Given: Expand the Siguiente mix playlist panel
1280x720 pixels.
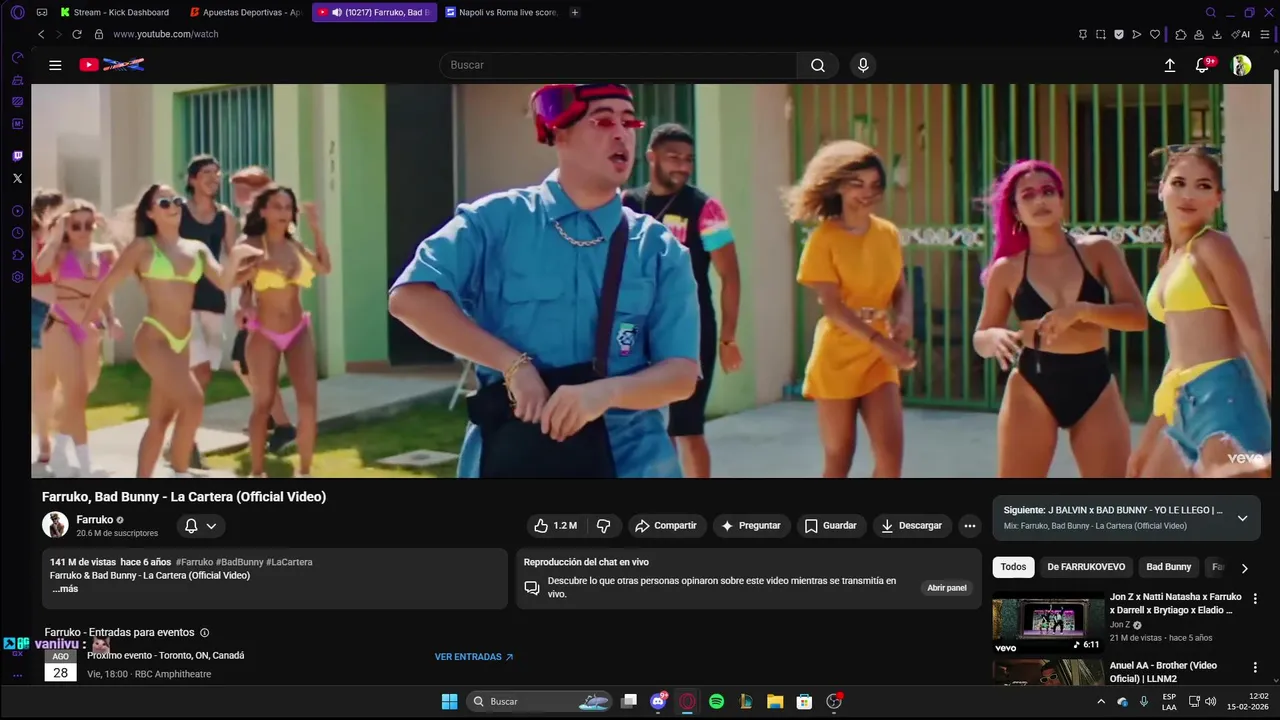Looking at the screenshot, I should pyautogui.click(x=1242, y=518).
